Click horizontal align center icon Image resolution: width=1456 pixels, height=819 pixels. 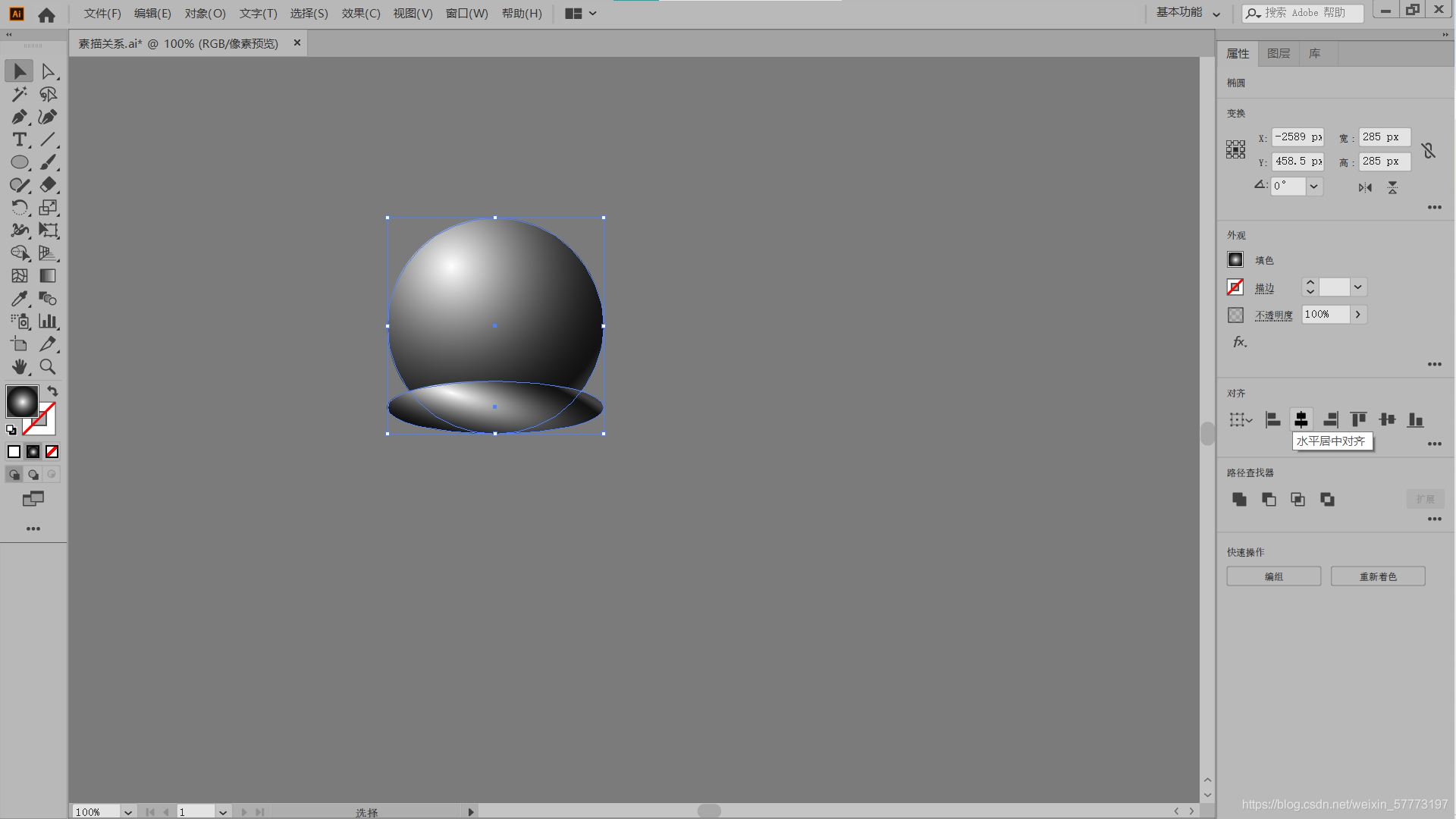(1301, 419)
